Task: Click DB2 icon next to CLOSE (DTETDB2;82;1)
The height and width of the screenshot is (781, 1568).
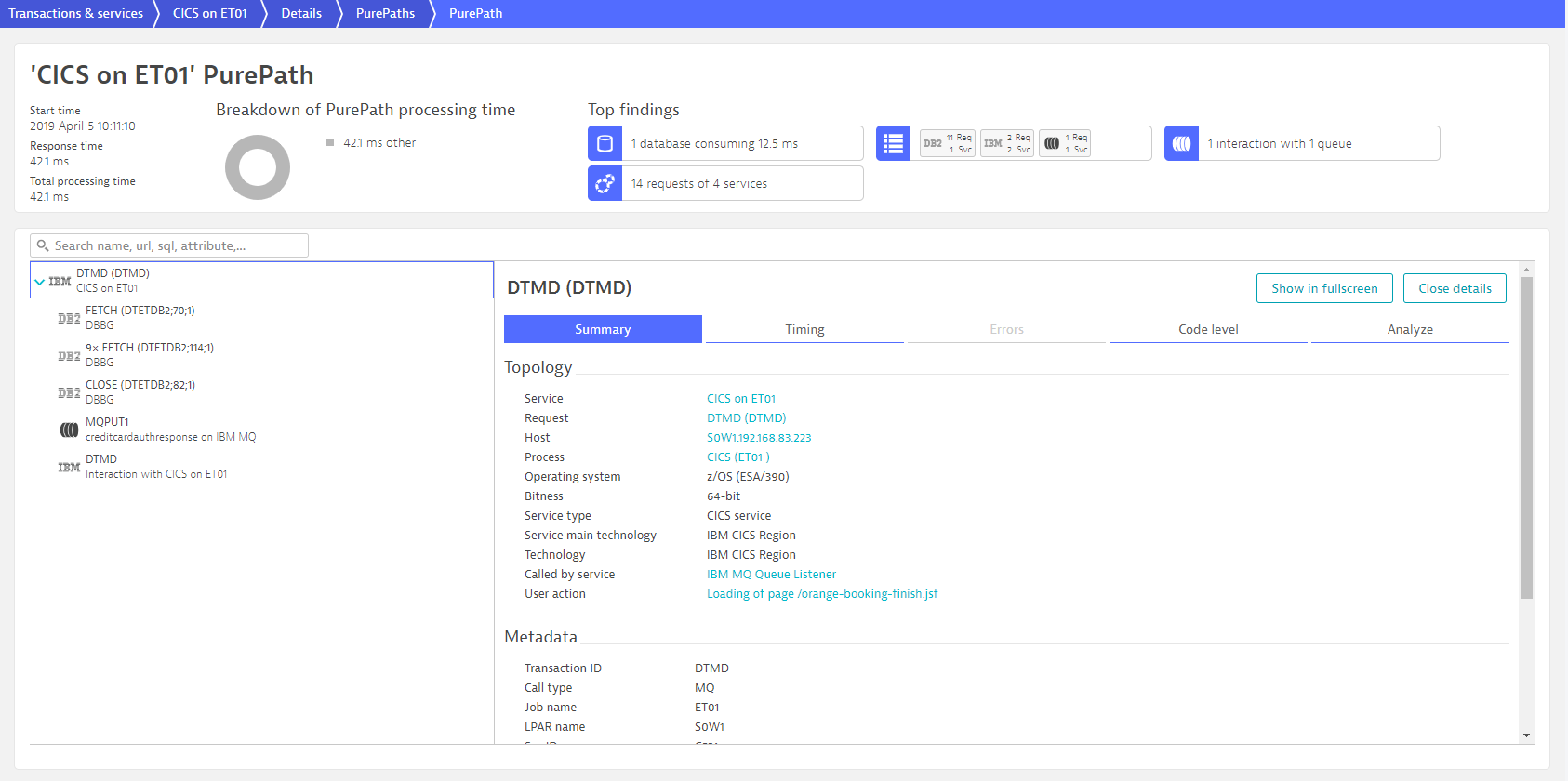Action: click(x=69, y=392)
